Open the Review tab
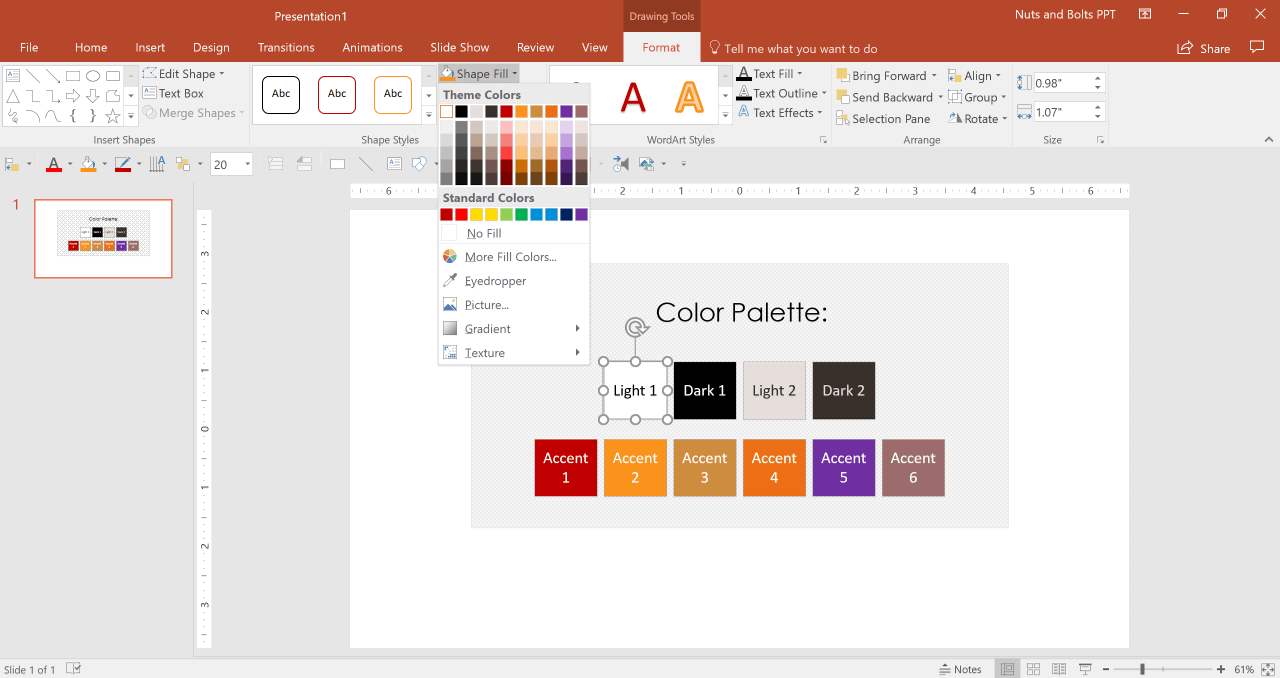1280x678 pixels. tap(535, 47)
